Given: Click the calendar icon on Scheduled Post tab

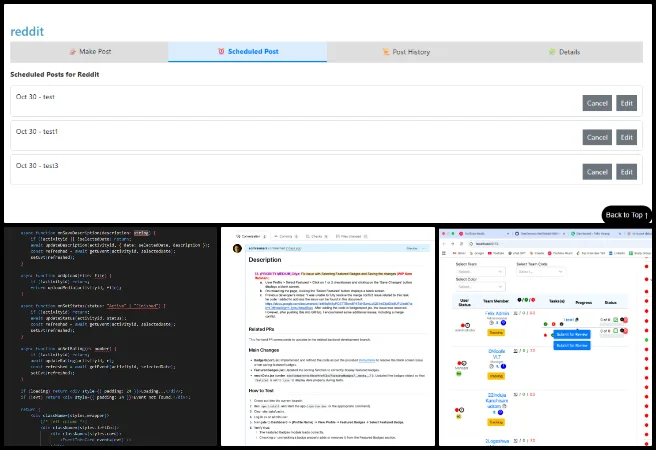Looking at the screenshot, I should point(221,51).
